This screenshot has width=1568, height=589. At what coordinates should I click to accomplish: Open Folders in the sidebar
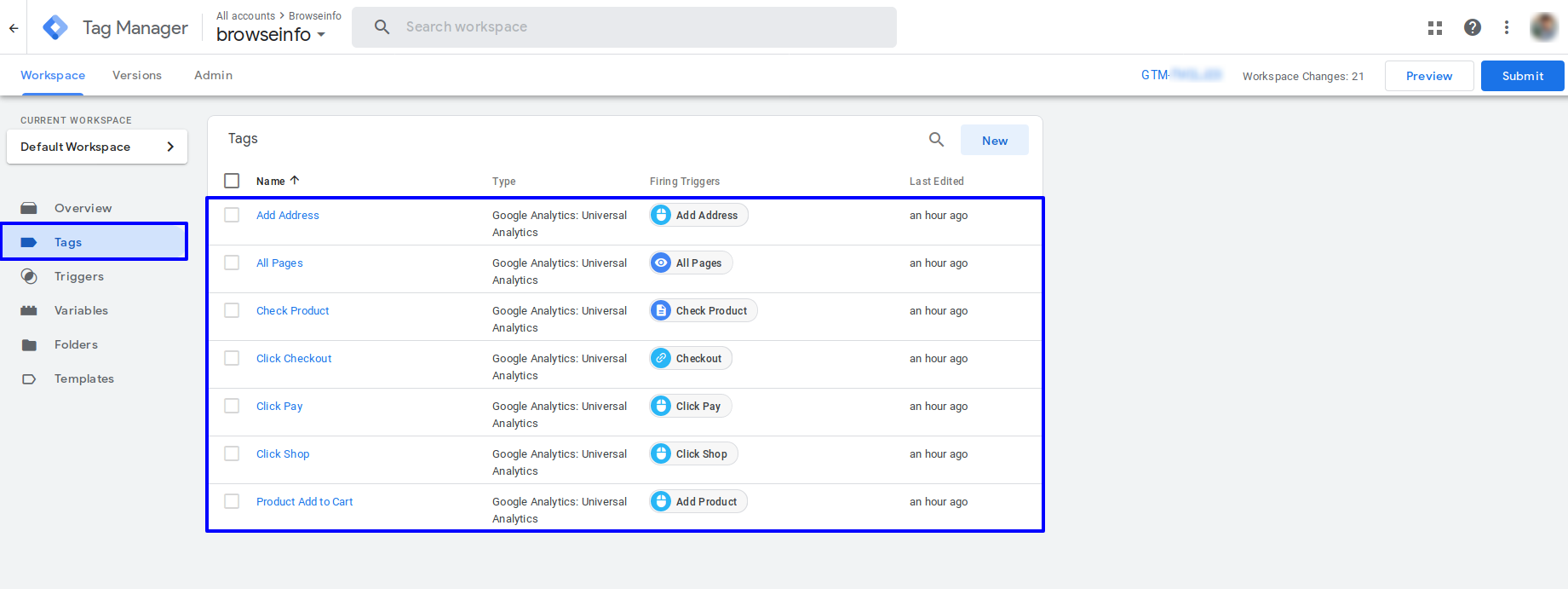76,344
